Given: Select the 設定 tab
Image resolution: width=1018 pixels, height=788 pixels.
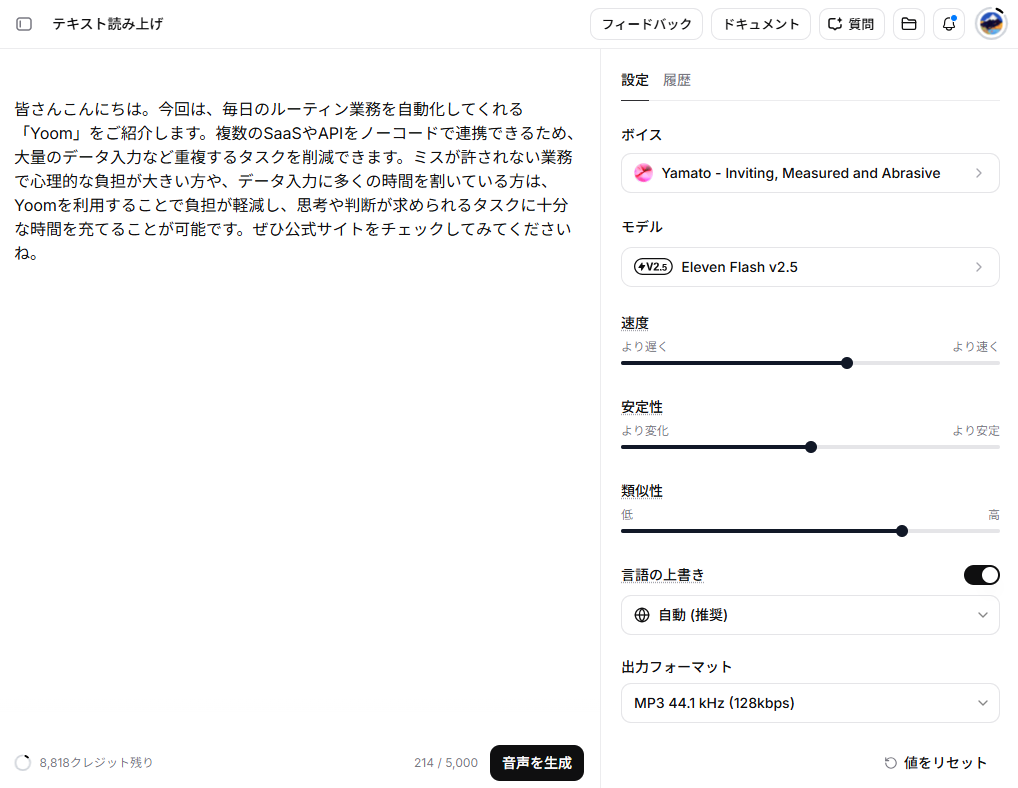Looking at the screenshot, I should pyautogui.click(x=635, y=80).
